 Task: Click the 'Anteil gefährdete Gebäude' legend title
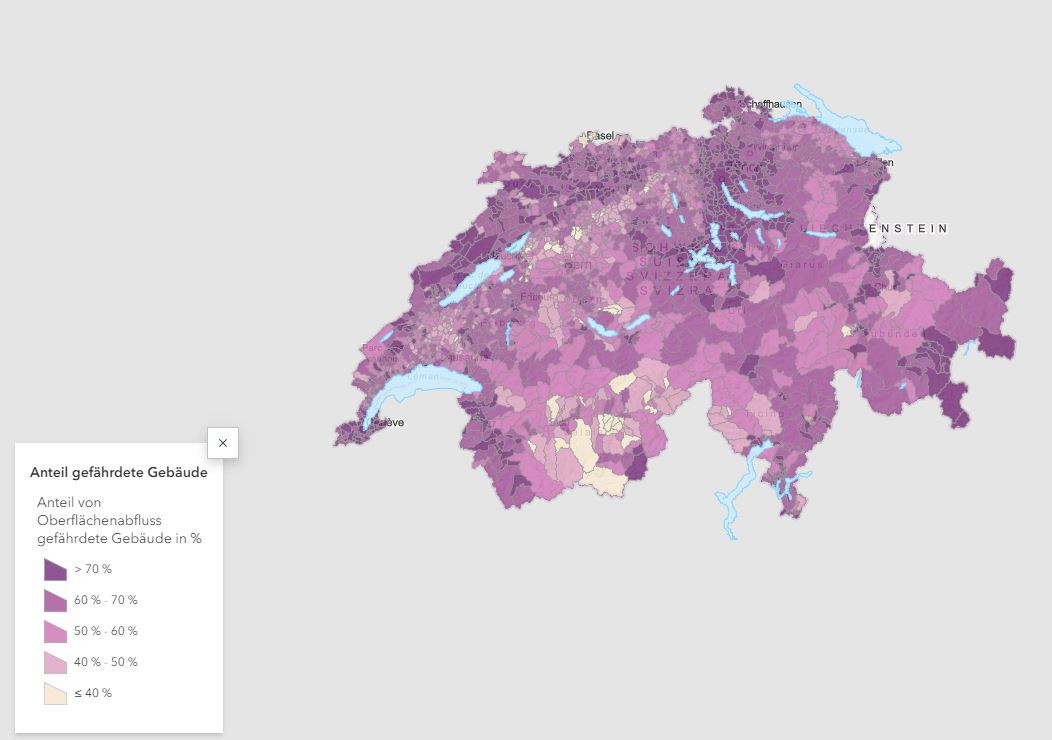point(119,473)
